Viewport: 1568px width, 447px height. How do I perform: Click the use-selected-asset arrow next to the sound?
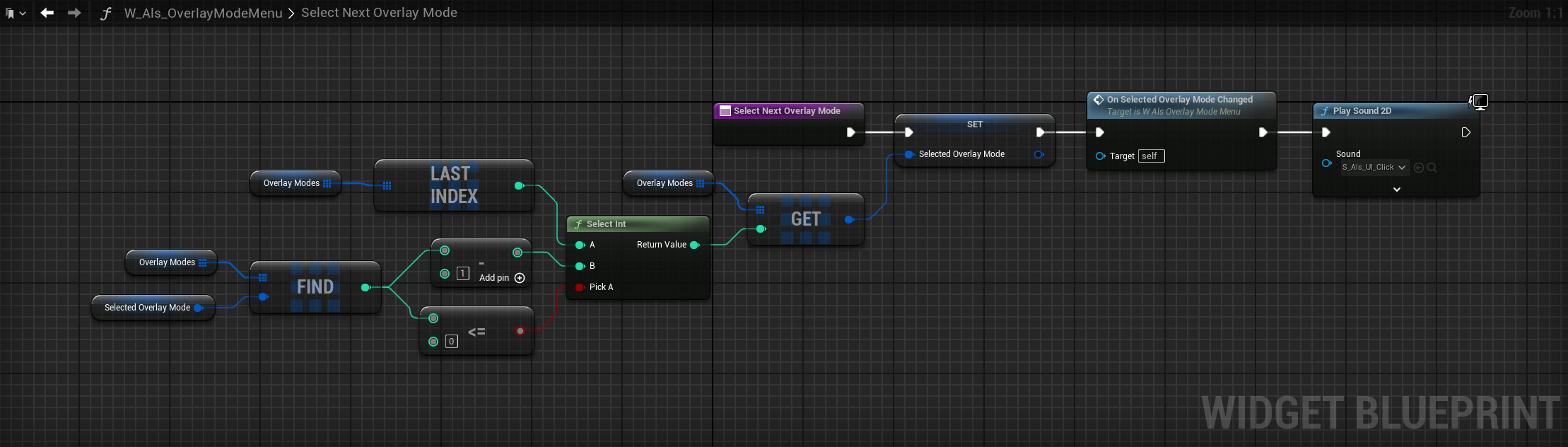(1419, 168)
